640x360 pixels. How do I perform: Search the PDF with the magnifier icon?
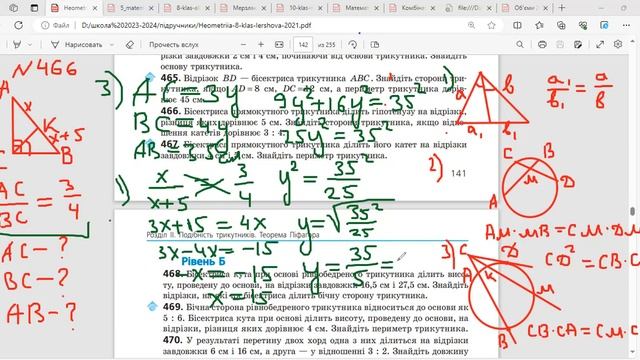tap(520, 44)
